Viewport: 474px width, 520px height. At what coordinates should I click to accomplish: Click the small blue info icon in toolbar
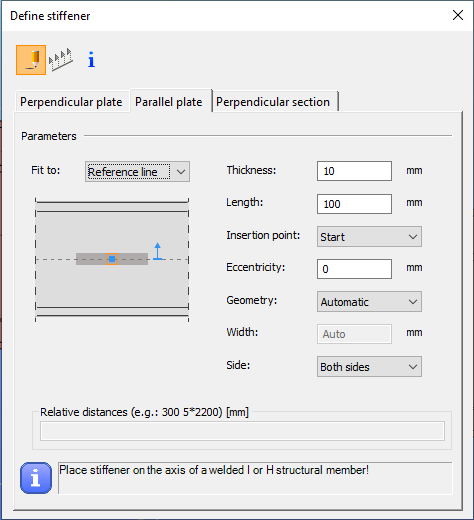91,60
